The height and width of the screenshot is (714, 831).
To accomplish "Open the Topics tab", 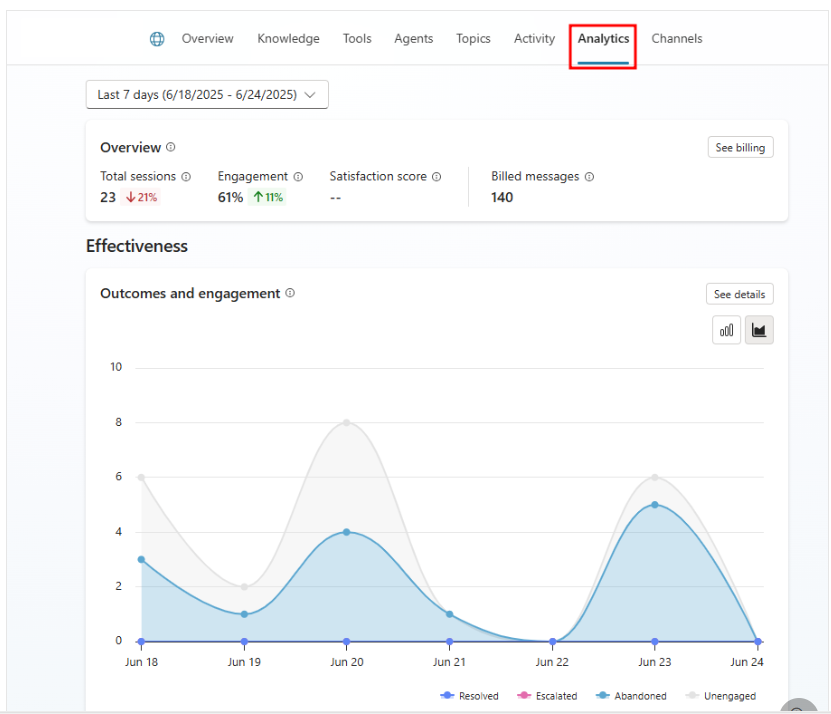I will click(473, 39).
